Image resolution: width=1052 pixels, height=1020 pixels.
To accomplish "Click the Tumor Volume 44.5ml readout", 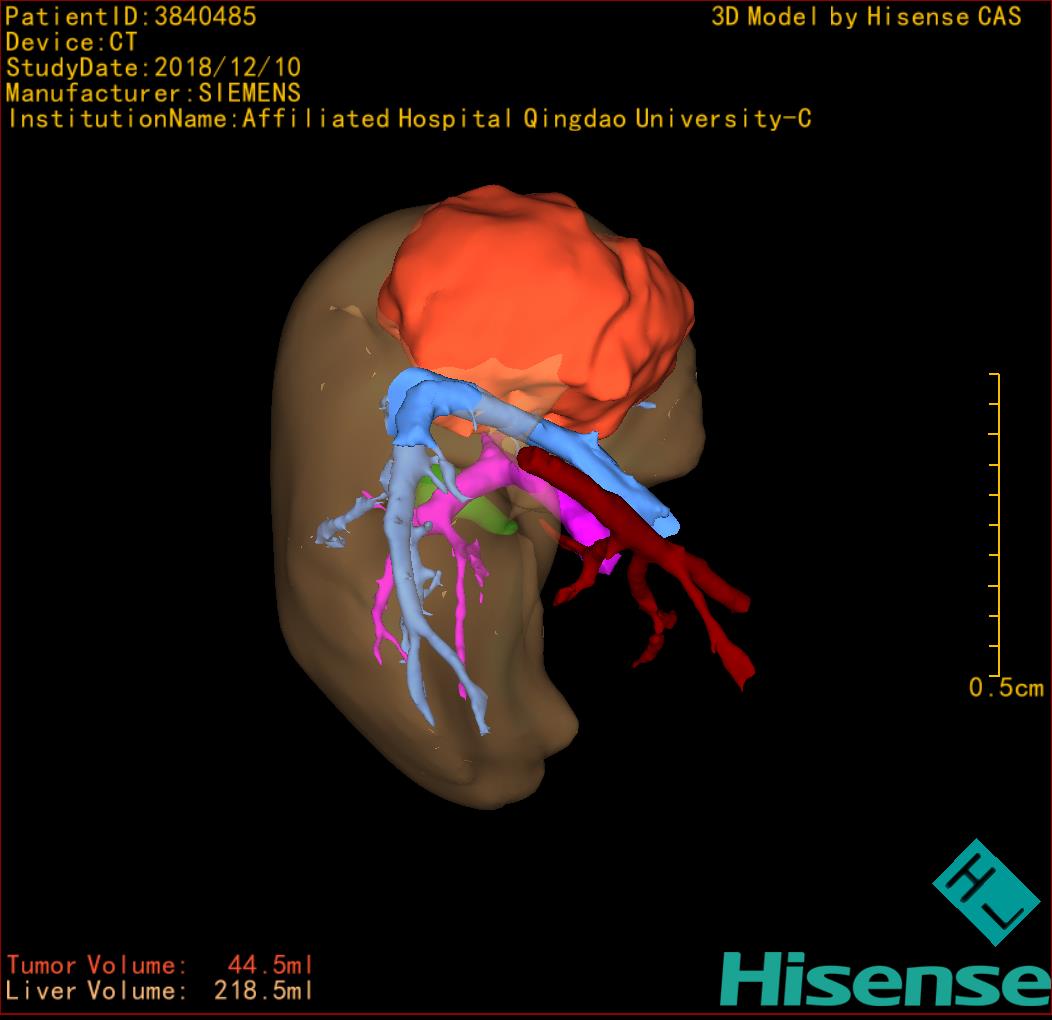I will click(x=159, y=965).
